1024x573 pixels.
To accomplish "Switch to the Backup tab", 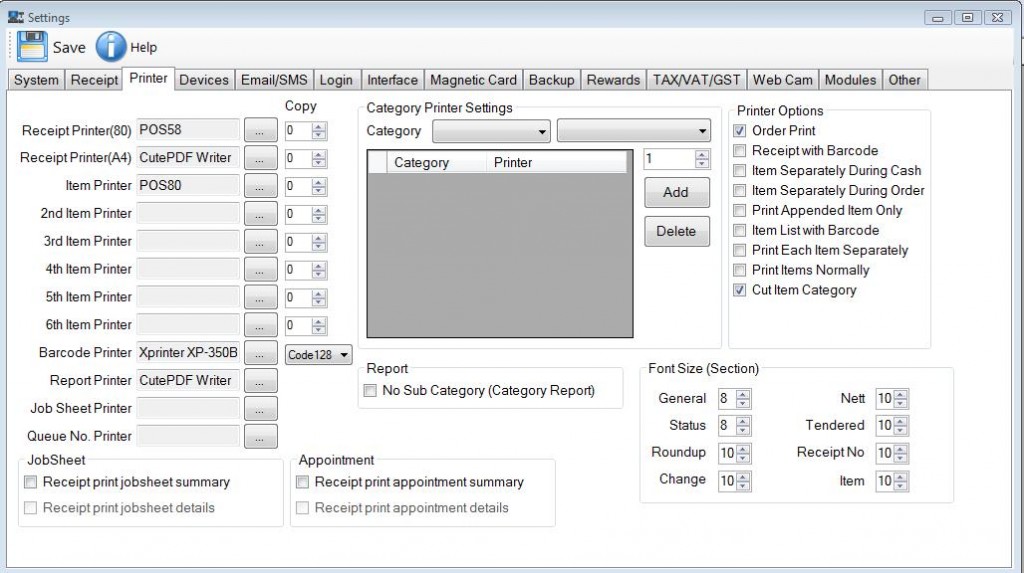I will [x=552, y=80].
